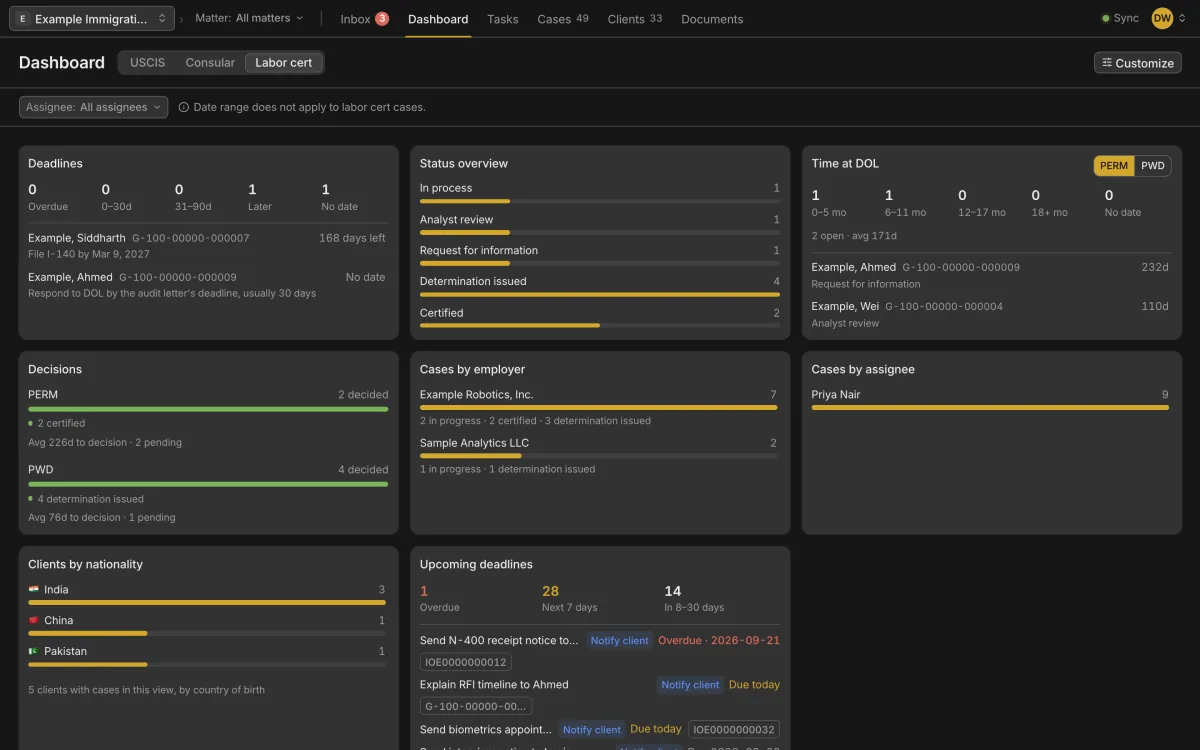Click the Priya Nair assignee row

point(990,400)
